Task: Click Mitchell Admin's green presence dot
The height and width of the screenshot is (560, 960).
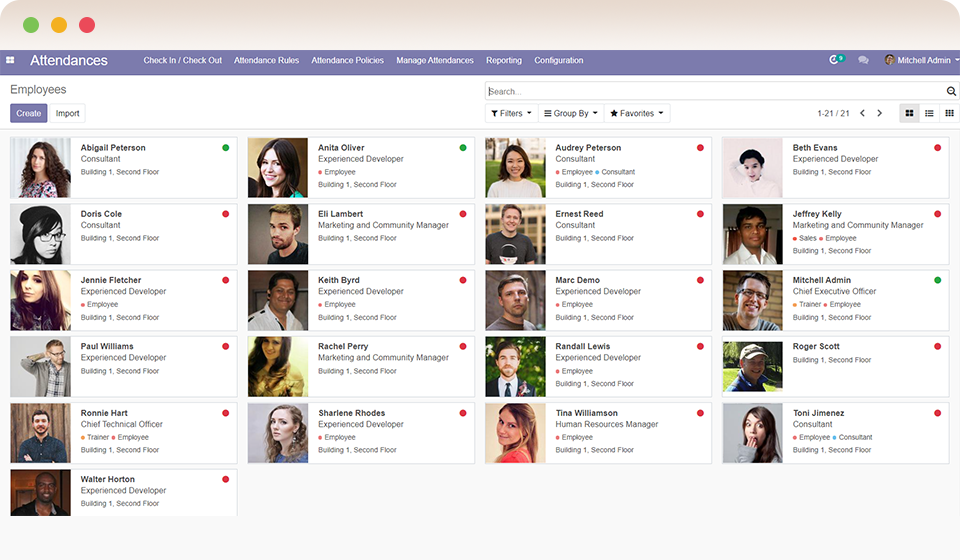Action: point(937,280)
